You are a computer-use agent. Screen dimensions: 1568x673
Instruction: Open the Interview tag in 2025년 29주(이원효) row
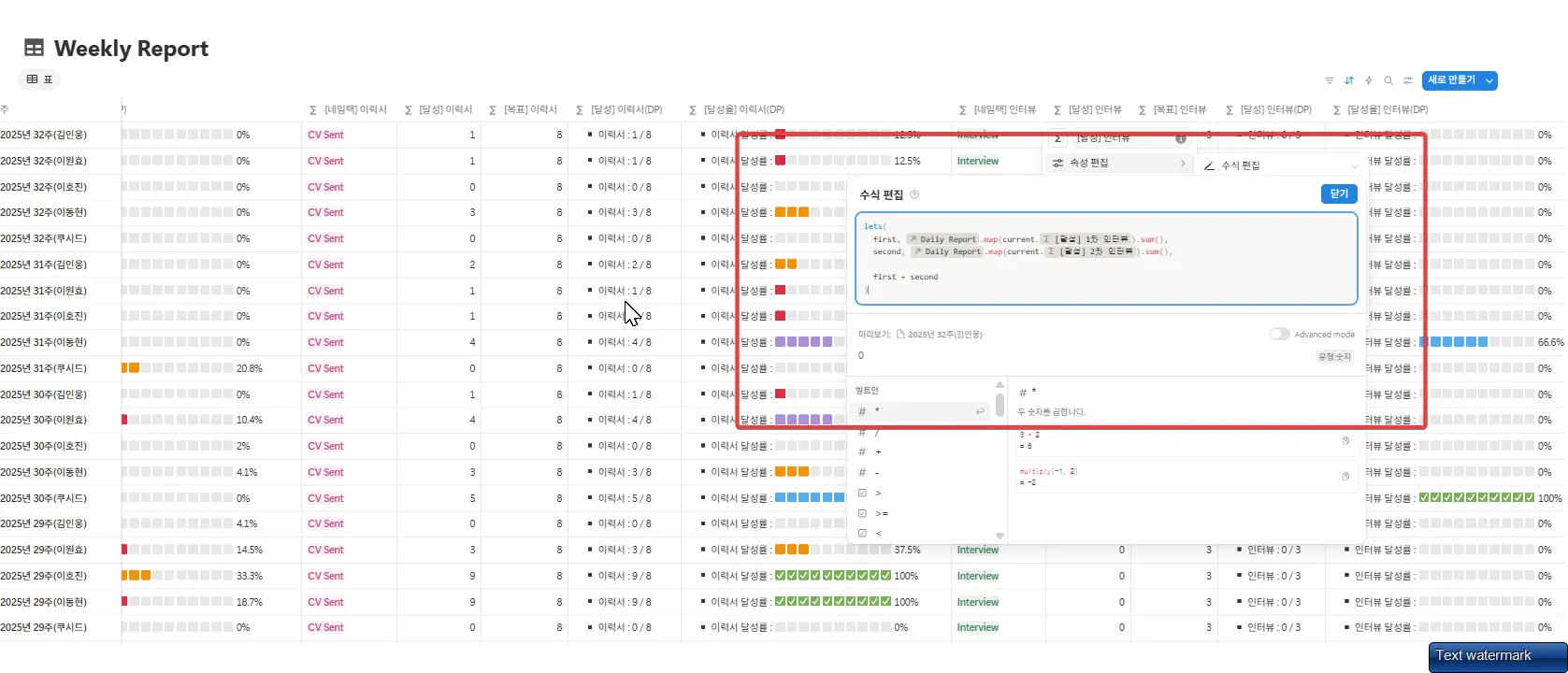point(978,550)
